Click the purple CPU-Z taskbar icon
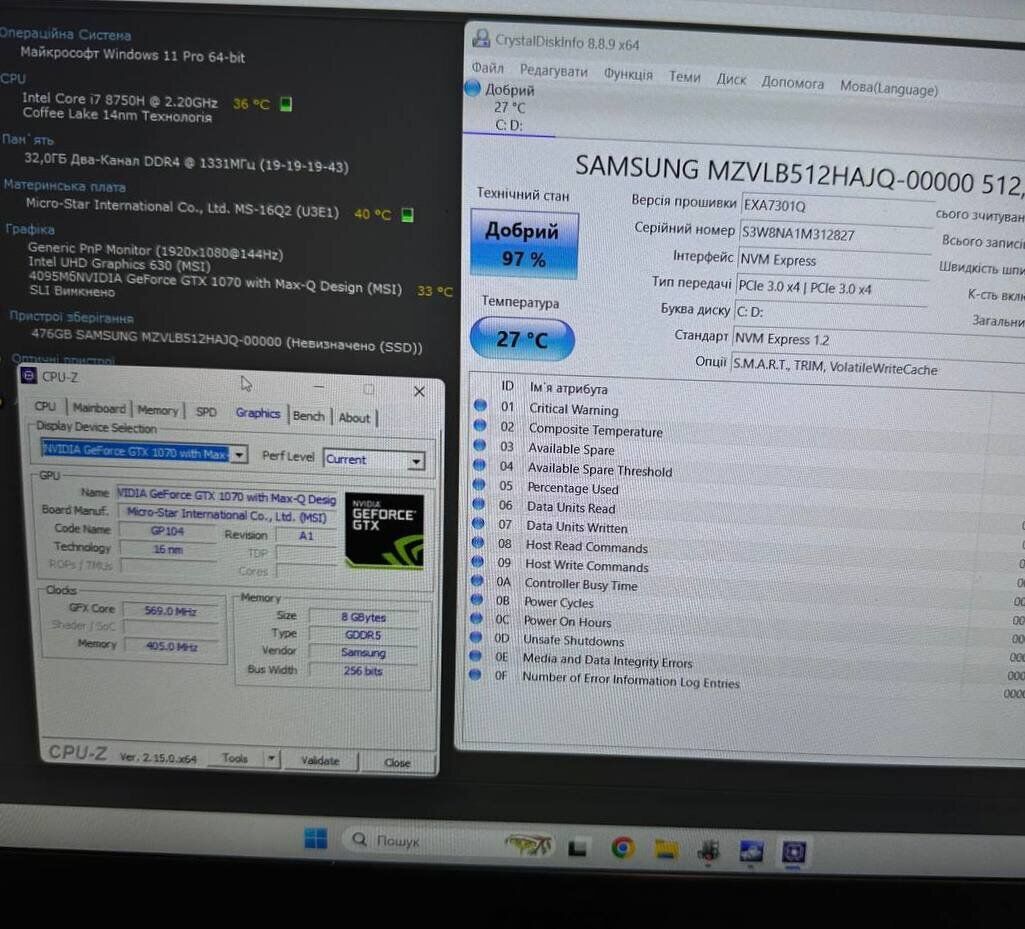 [795, 852]
